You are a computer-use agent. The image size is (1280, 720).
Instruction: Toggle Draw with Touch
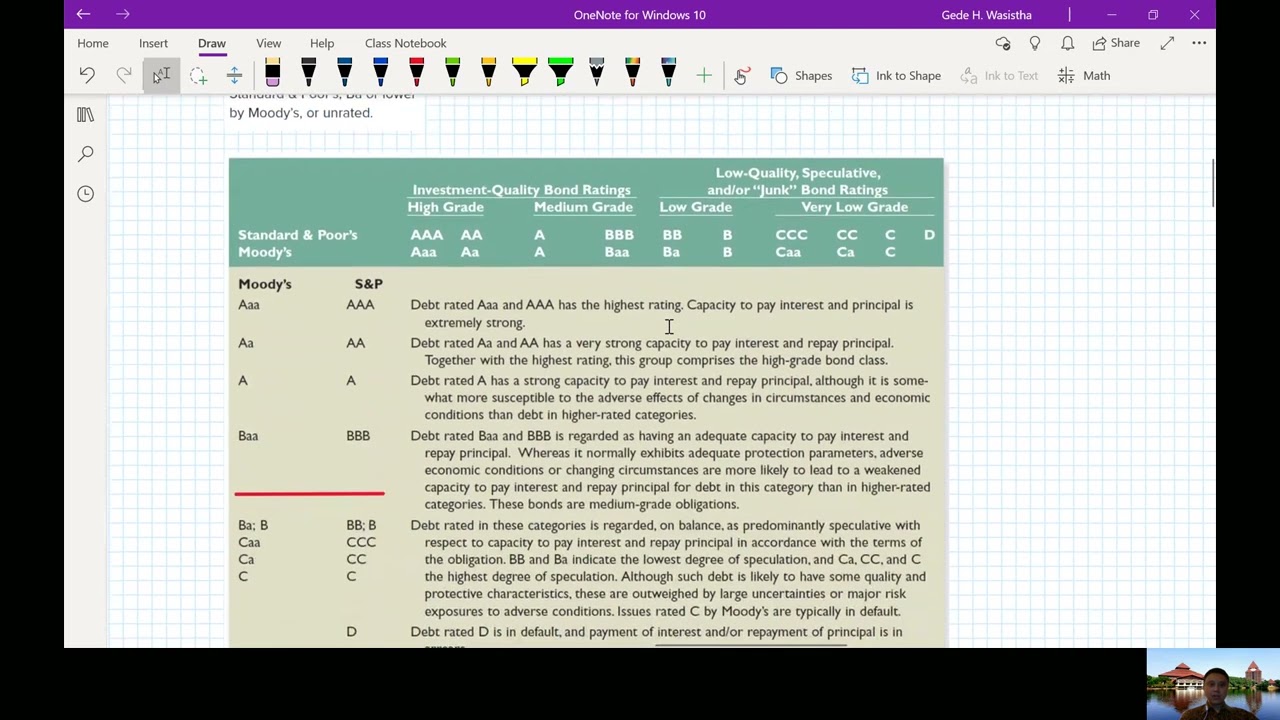coord(741,75)
